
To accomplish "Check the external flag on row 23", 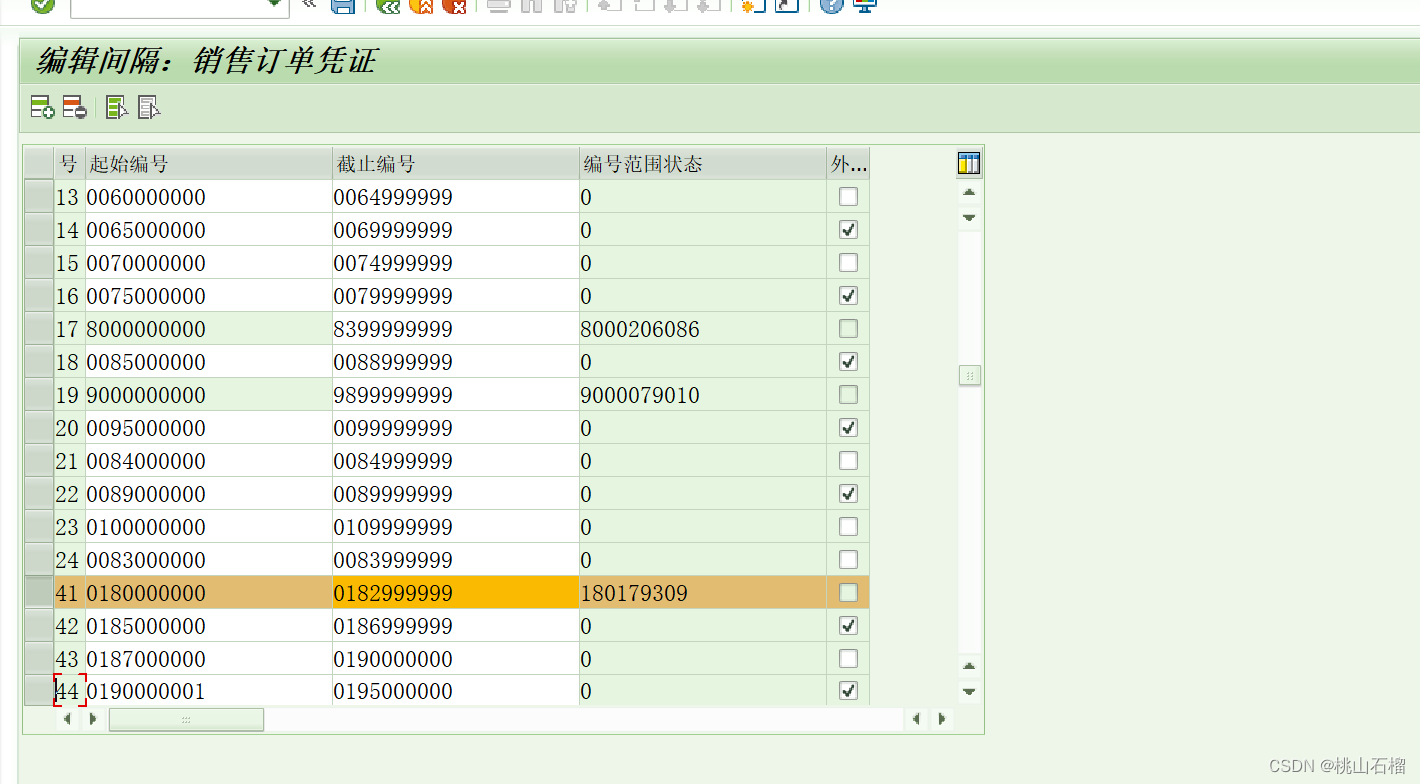I will (x=847, y=526).
